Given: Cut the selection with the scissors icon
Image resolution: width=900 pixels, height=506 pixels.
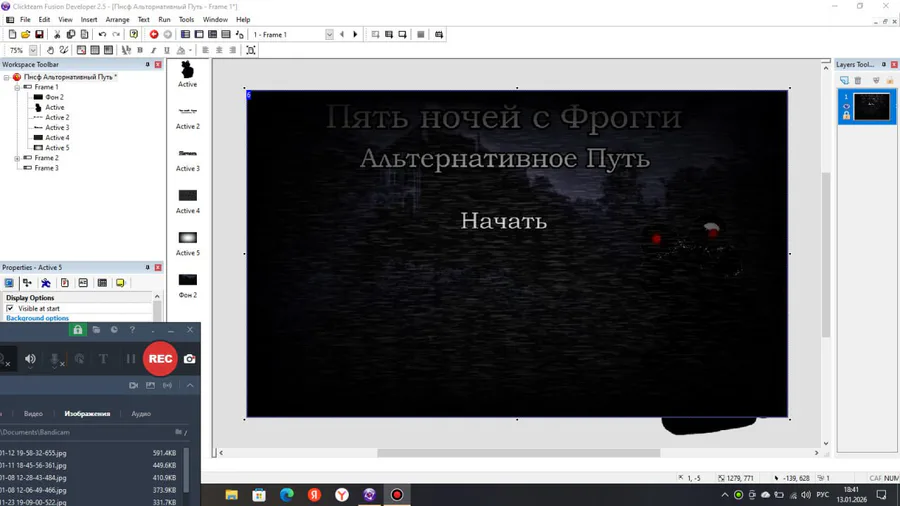Looking at the screenshot, I should click(x=57, y=34).
